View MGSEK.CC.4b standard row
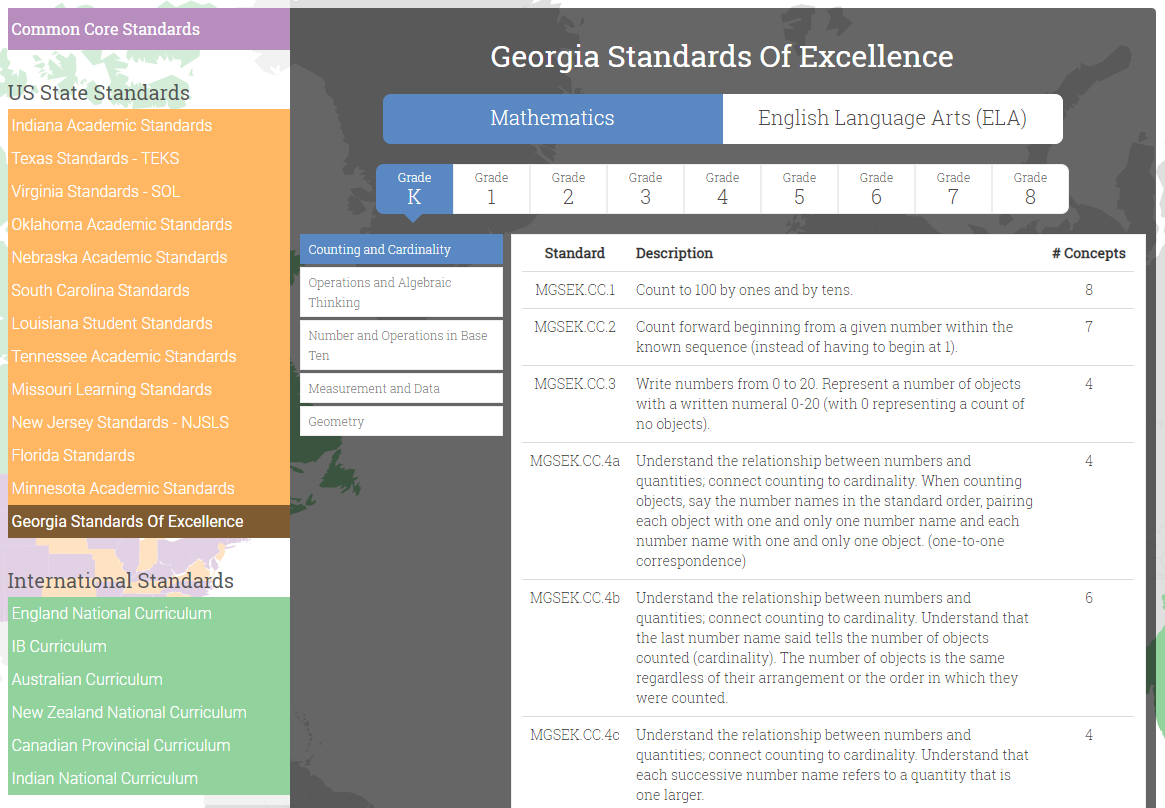1165x808 pixels. click(575, 597)
